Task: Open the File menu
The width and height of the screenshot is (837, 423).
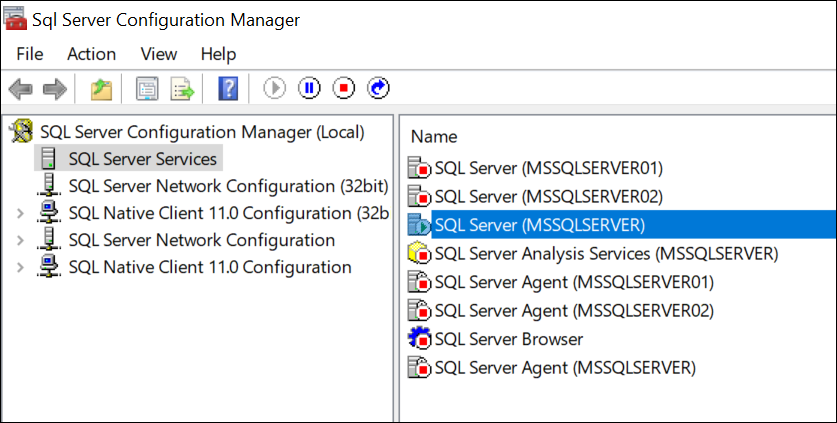Action: point(30,54)
